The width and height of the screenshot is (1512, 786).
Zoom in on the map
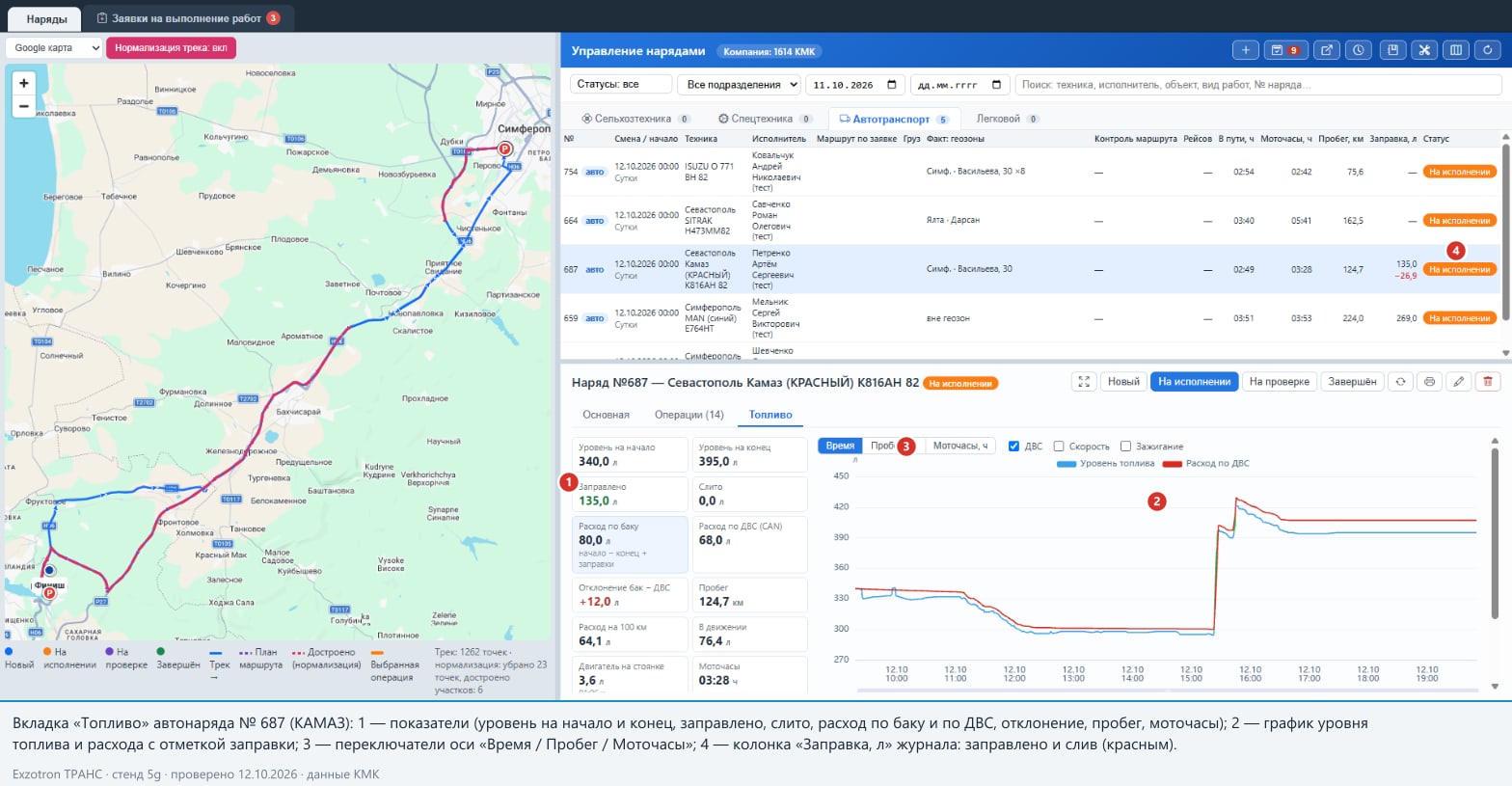pos(24,83)
